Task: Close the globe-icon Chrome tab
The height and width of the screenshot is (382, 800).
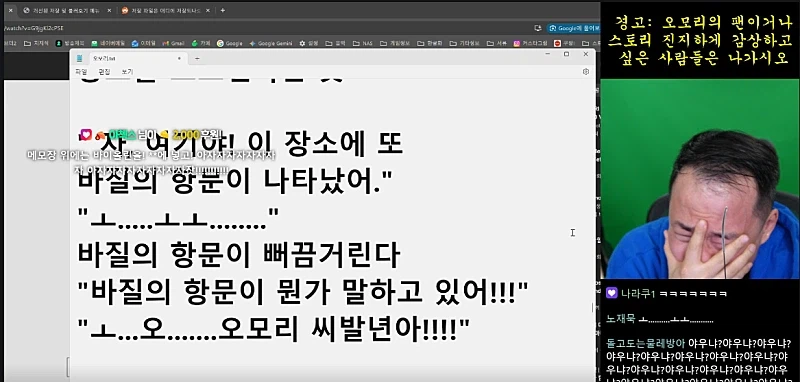Action: [110, 10]
